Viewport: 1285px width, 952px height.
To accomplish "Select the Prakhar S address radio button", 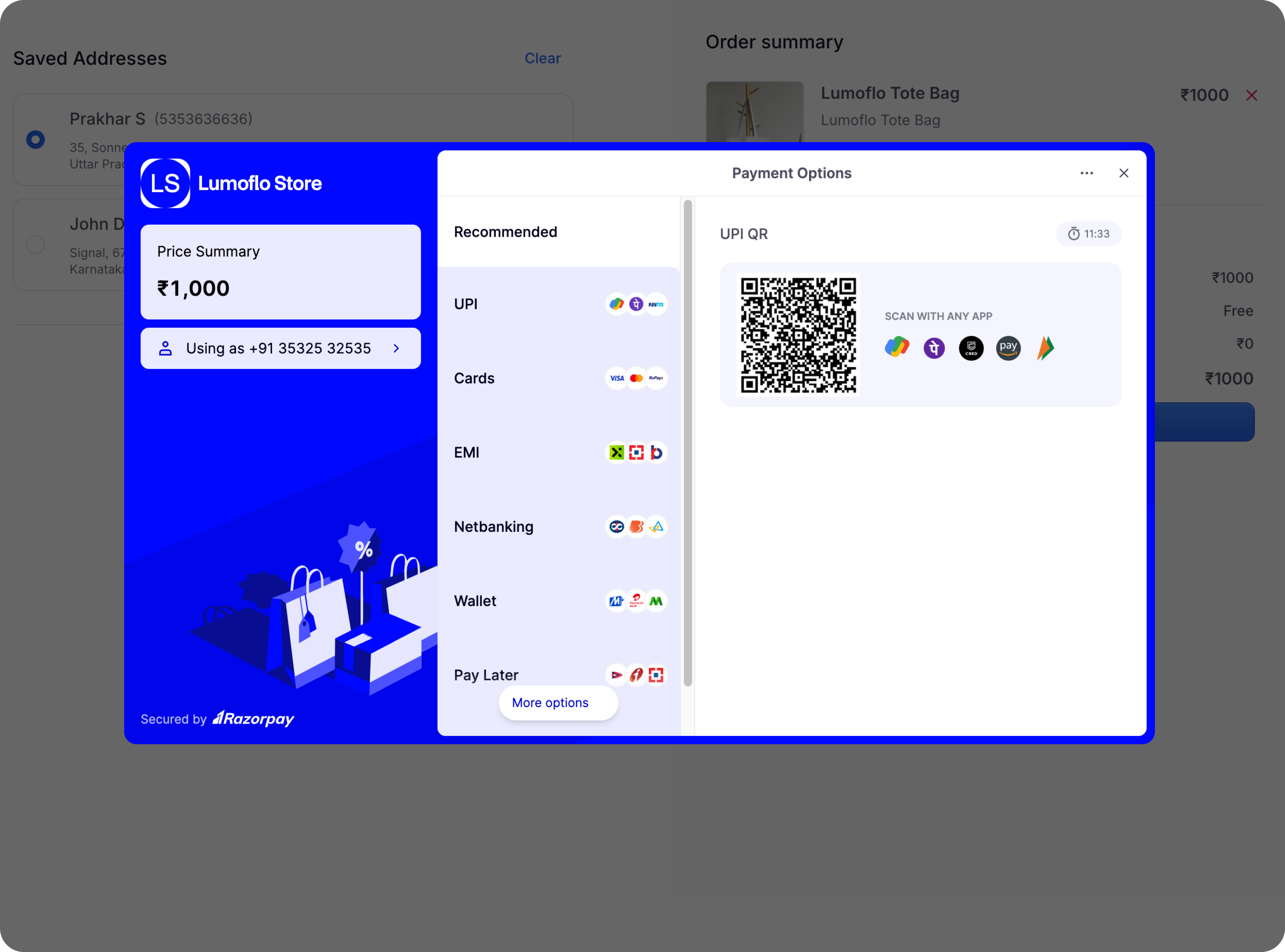I will pyautogui.click(x=36, y=140).
